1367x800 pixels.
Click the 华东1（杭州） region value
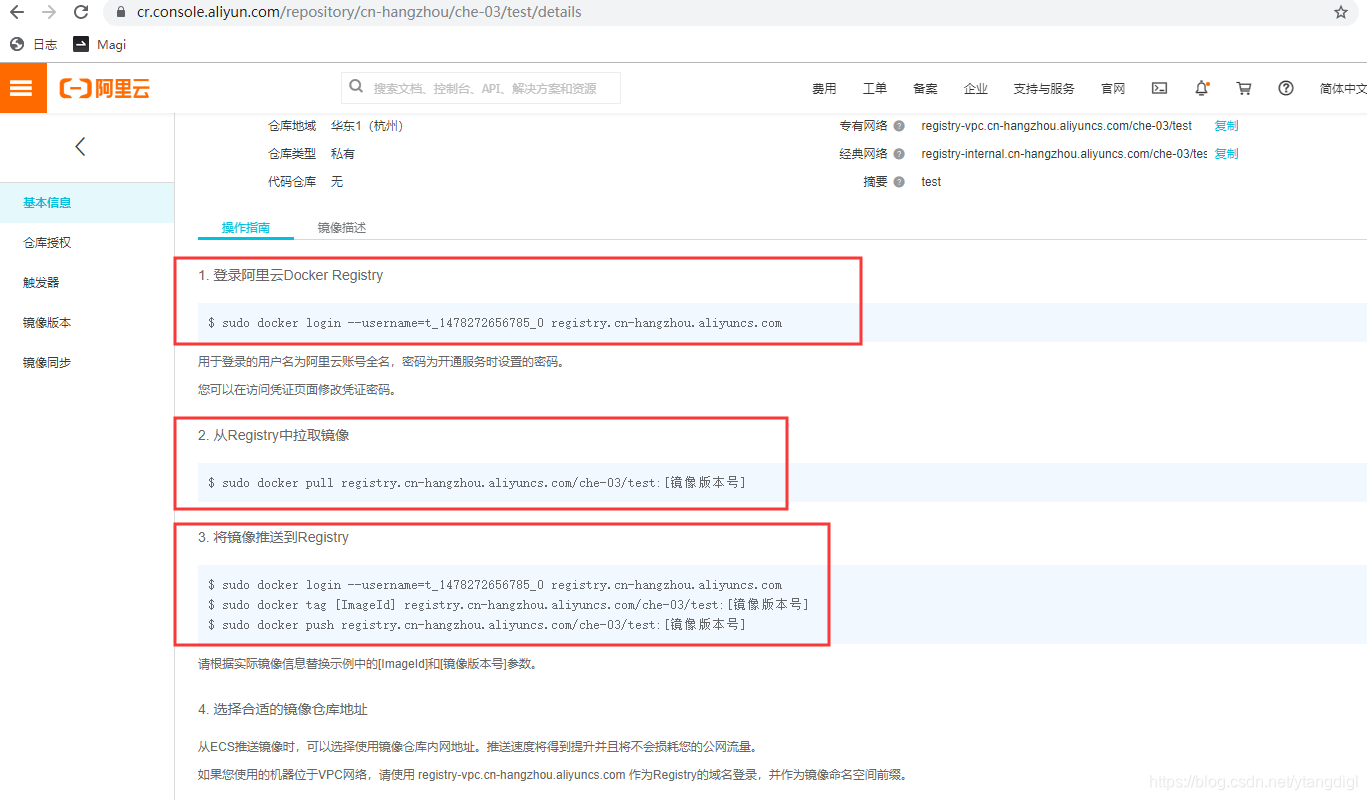(367, 126)
